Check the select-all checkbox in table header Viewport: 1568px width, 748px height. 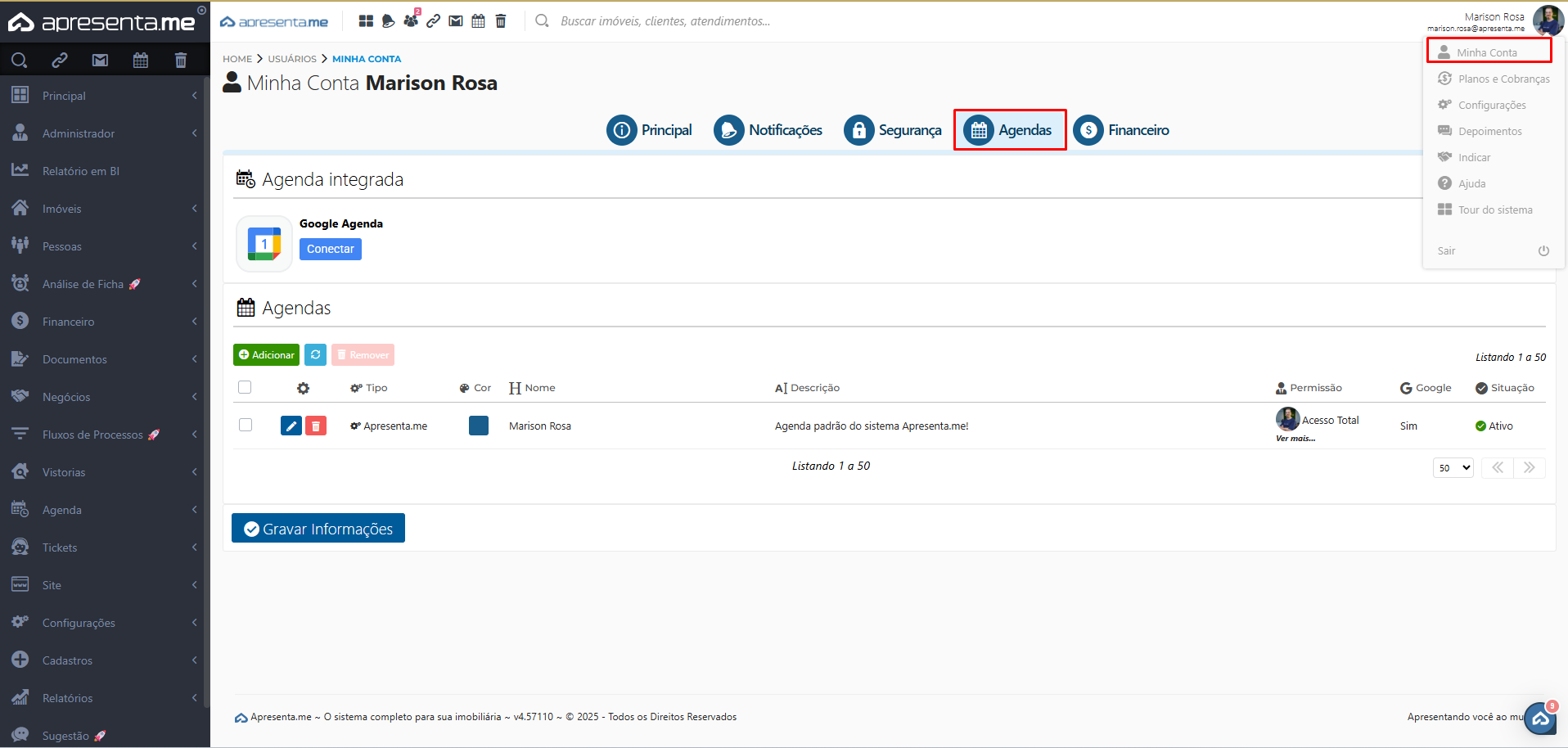pyautogui.click(x=245, y=387)
